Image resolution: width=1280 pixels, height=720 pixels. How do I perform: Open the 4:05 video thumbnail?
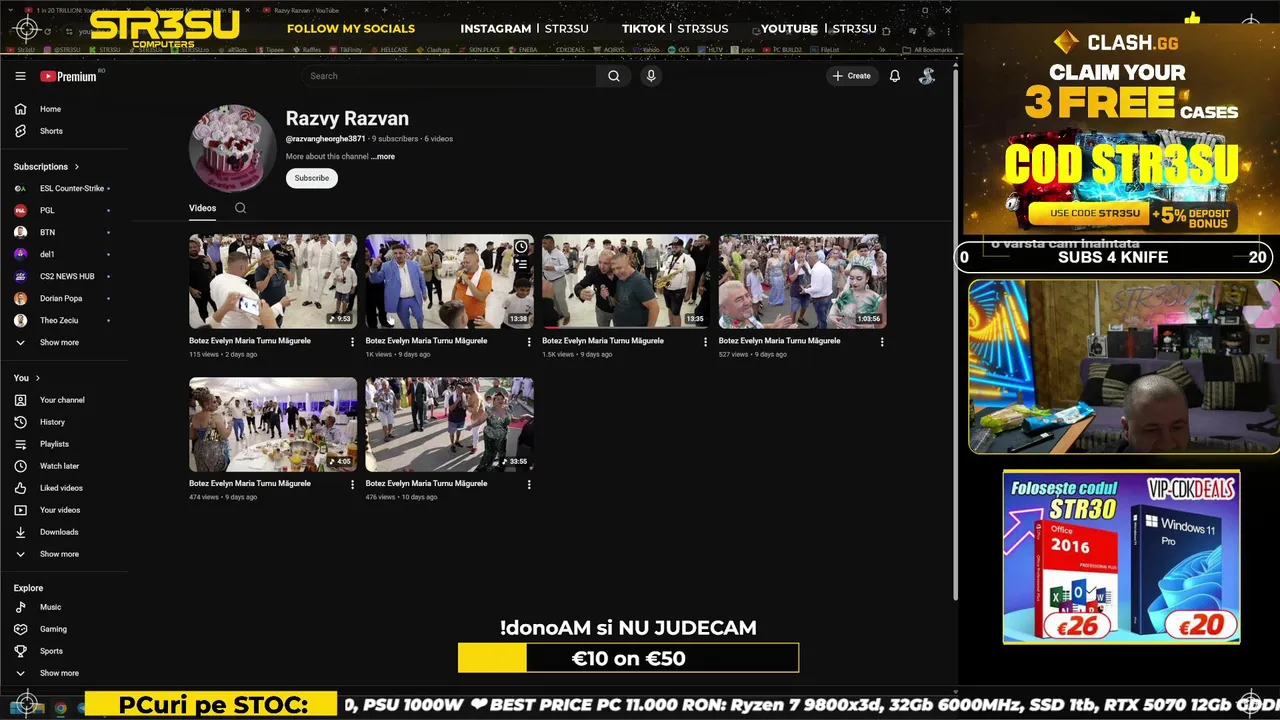[273, 424]
